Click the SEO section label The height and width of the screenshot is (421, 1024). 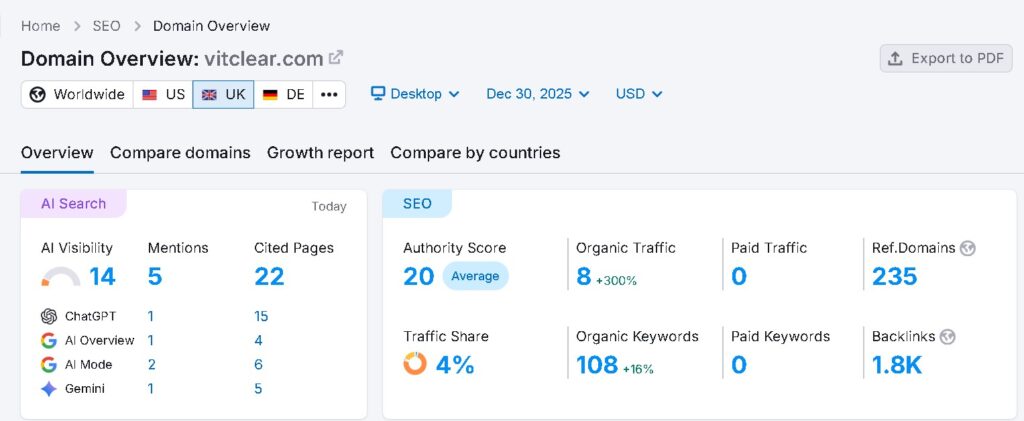pyautogui.click(x=417, y=204)
